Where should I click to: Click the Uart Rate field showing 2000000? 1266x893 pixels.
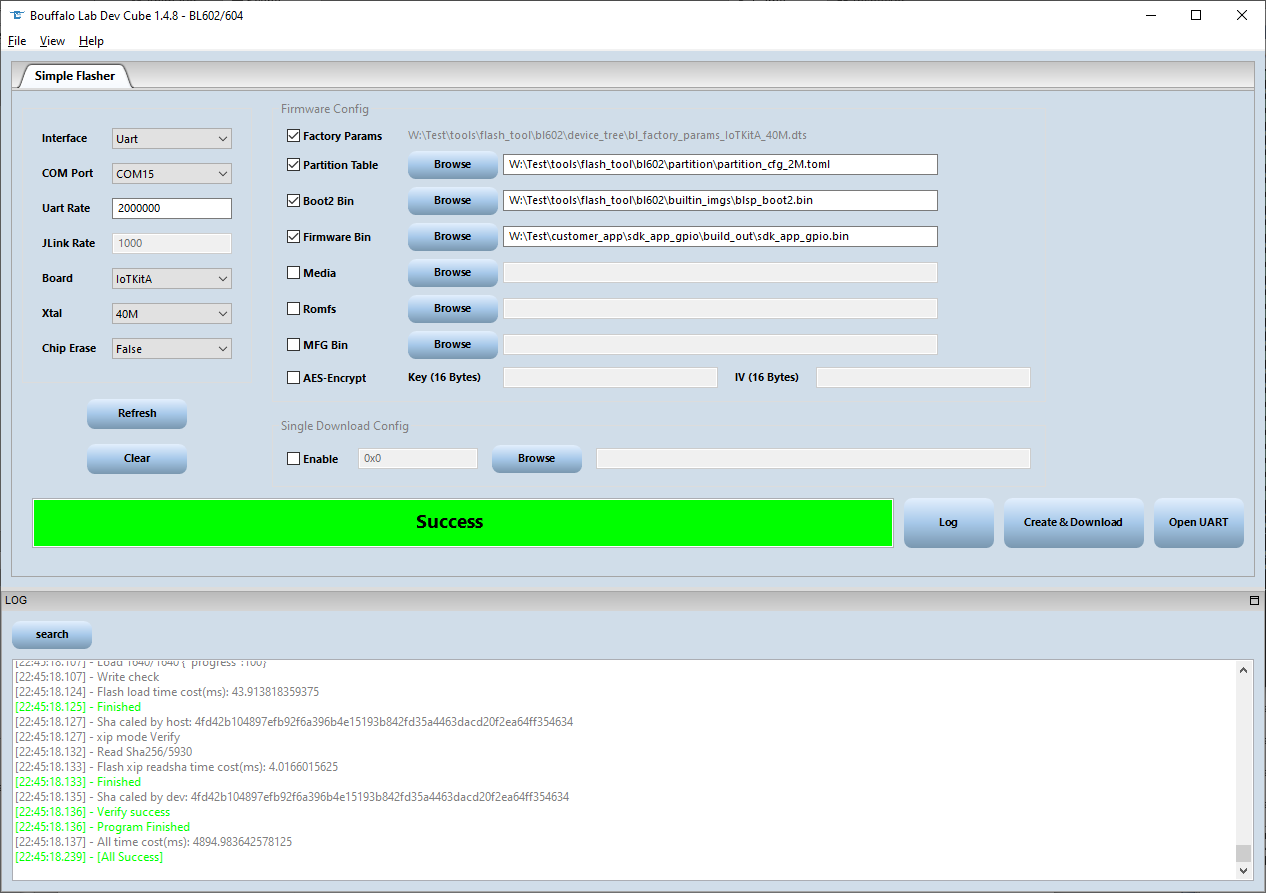(x=172, y=209)
